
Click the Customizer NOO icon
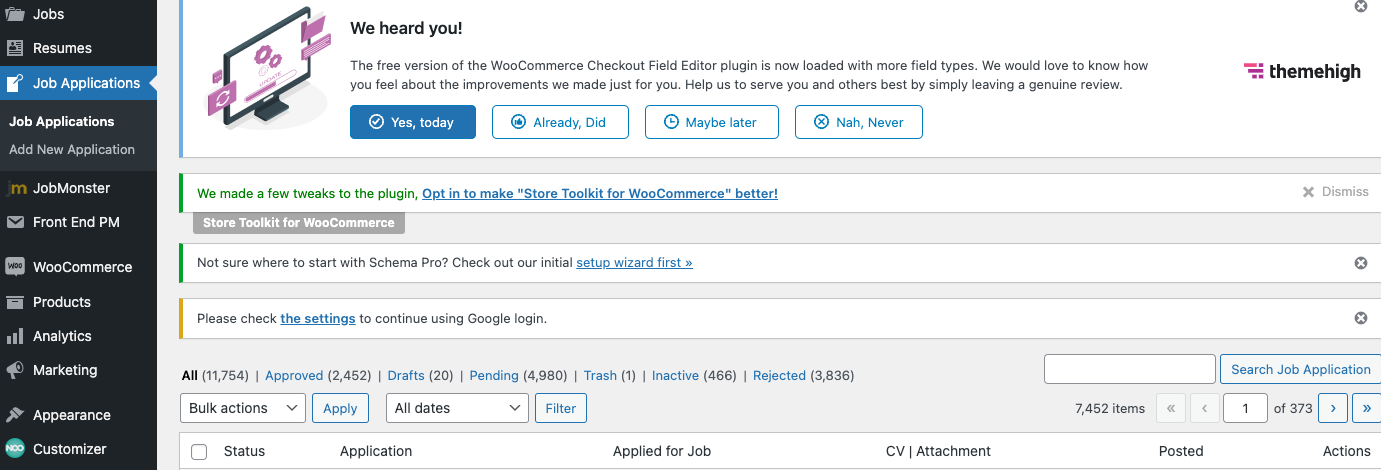tap(15, 449)
